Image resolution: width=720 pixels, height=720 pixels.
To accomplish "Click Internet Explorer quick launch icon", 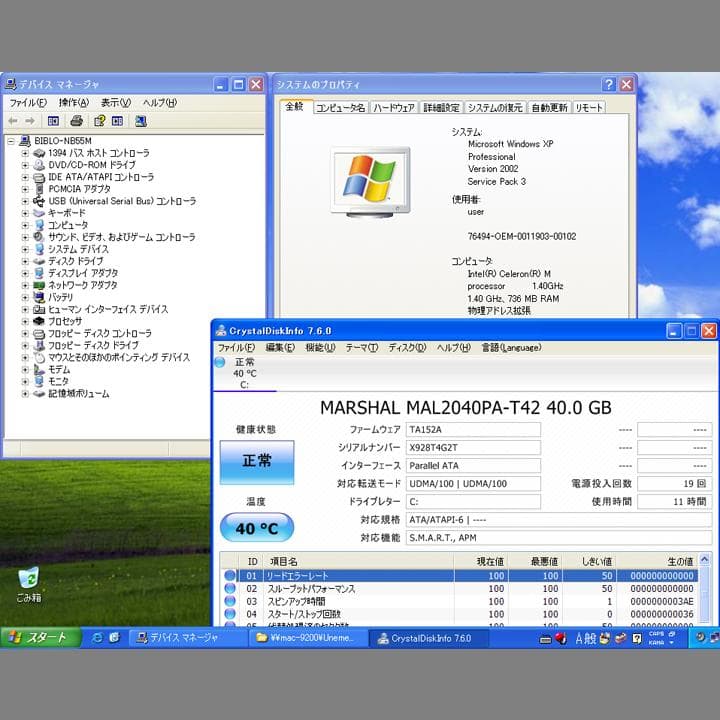I will (x=97, y=637).
